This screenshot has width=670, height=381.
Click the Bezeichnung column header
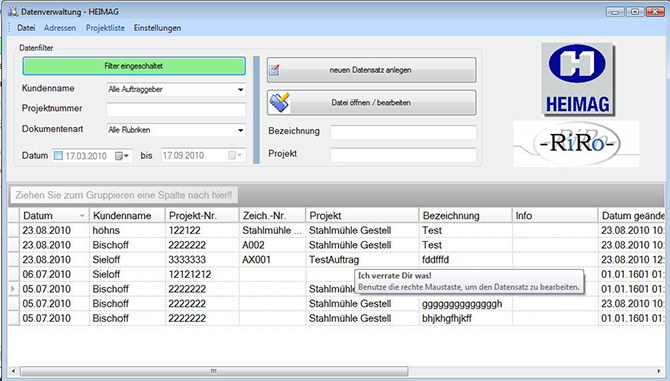(x=465, y=216)
